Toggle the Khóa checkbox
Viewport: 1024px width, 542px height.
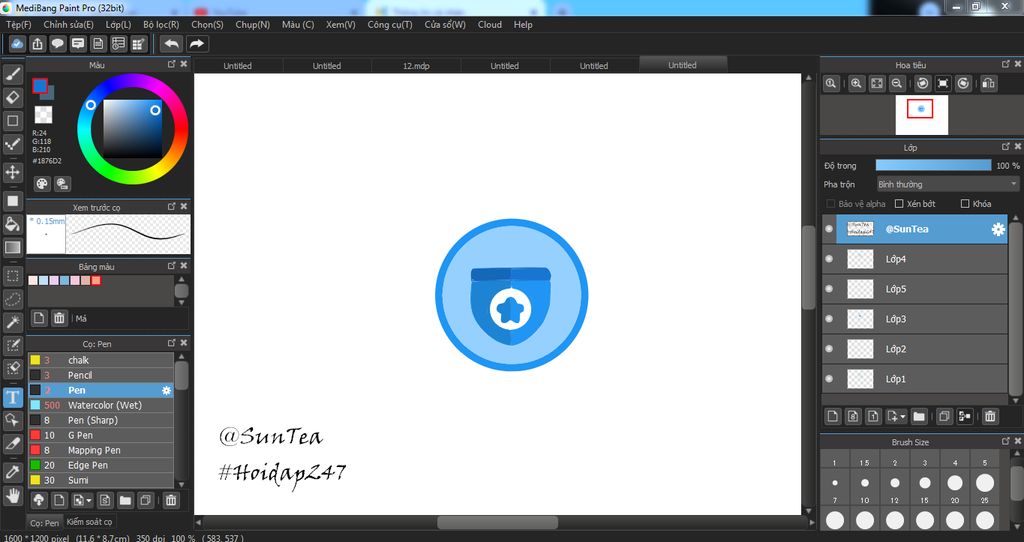click(x=965, y=204)
